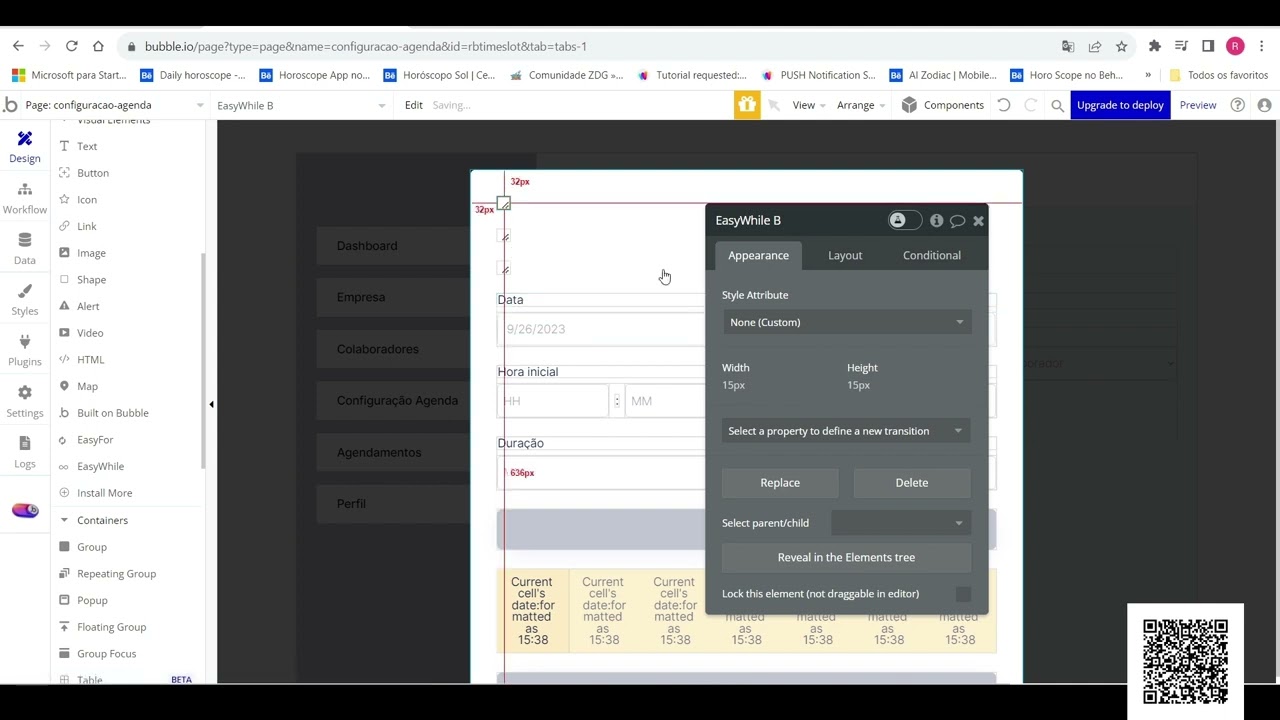Open the Arrange menu dropdown
Viewport: 1280px width, 720px height.
[x=861, y=105]
